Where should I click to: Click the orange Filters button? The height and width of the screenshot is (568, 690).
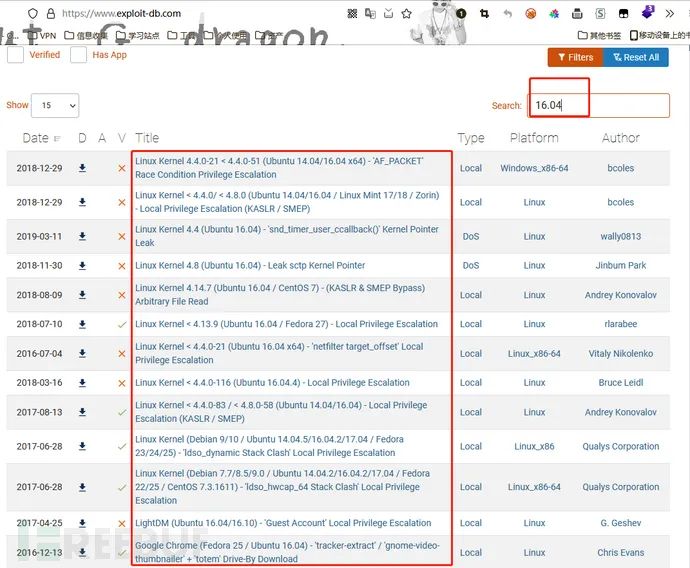coord(575,57)
